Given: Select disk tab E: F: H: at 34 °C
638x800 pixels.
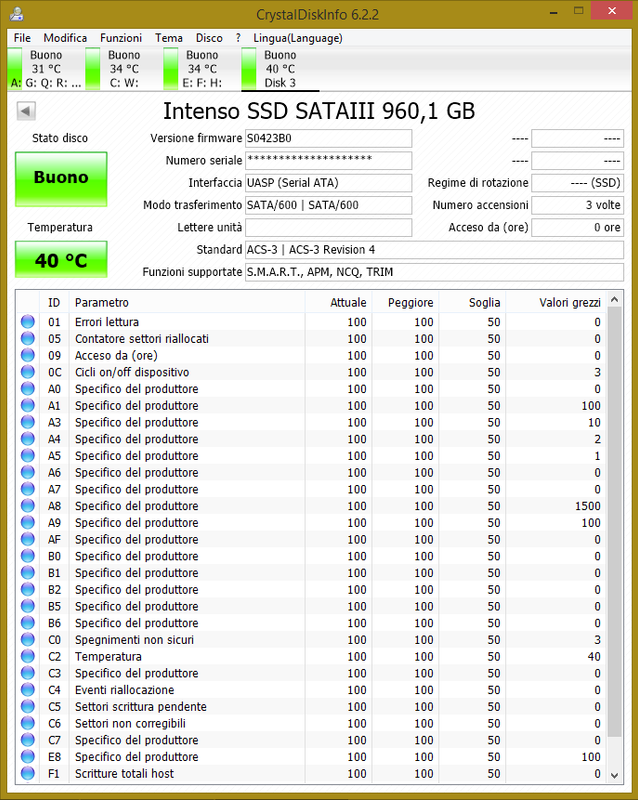Looking at the screenshot, I should [202, 69].
